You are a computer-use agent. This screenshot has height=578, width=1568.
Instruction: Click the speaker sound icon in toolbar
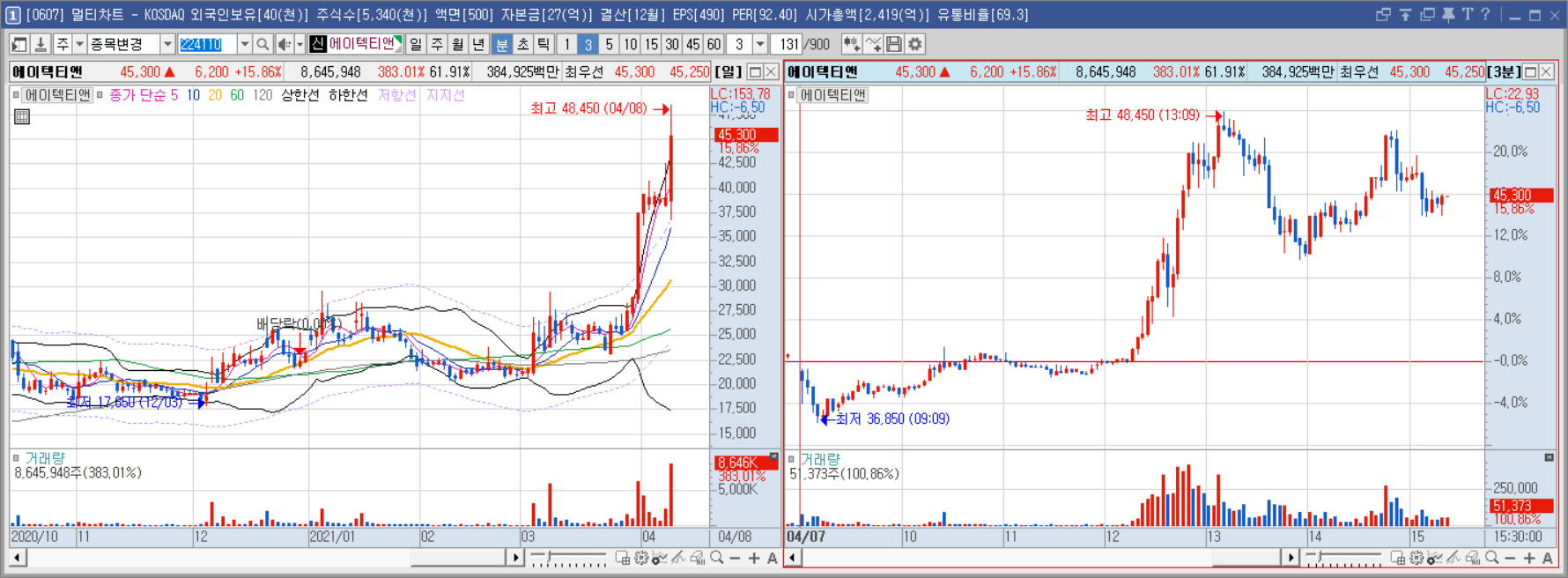(x=284, y=44)
